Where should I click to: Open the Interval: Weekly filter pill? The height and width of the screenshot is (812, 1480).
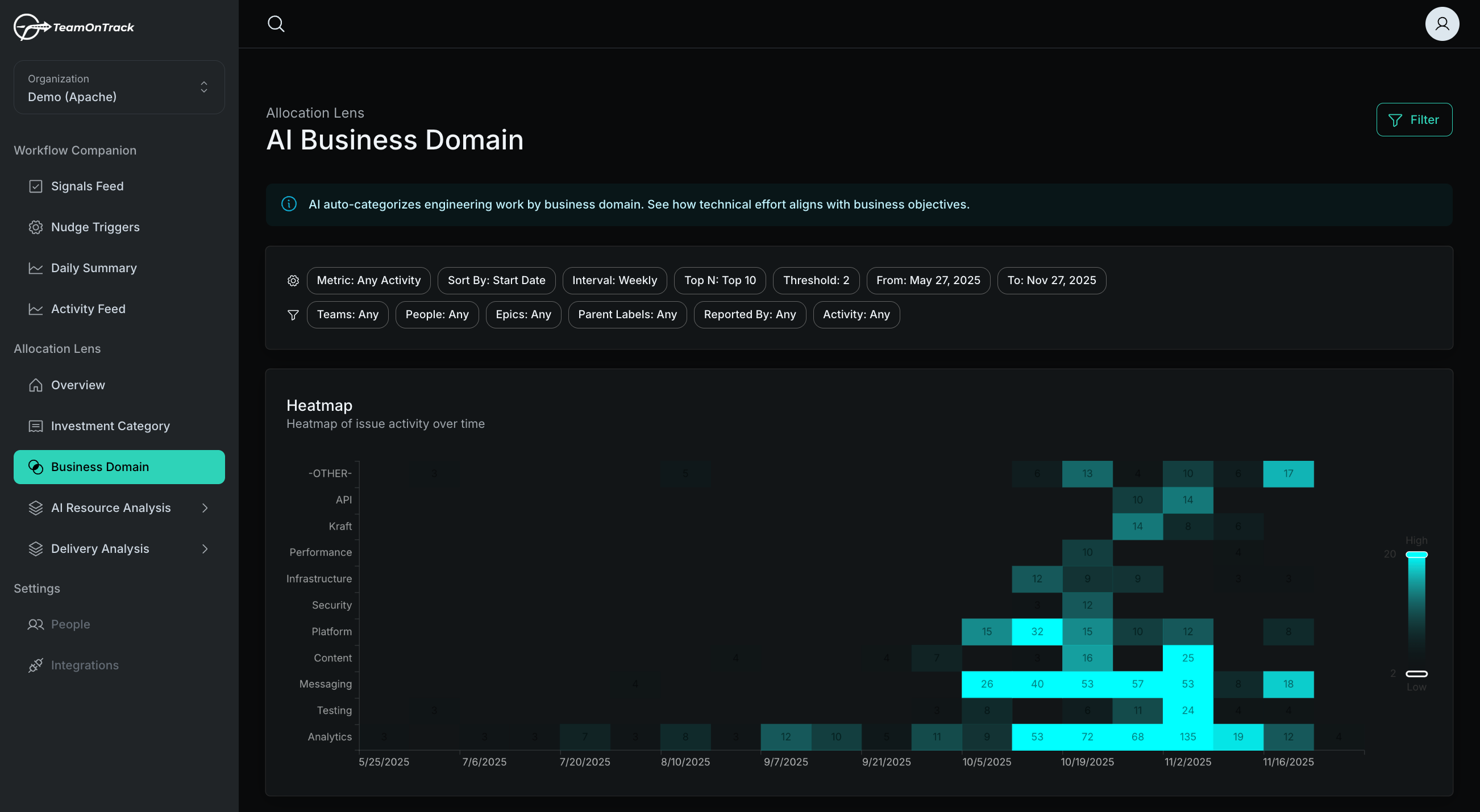[x=614, y=280]
